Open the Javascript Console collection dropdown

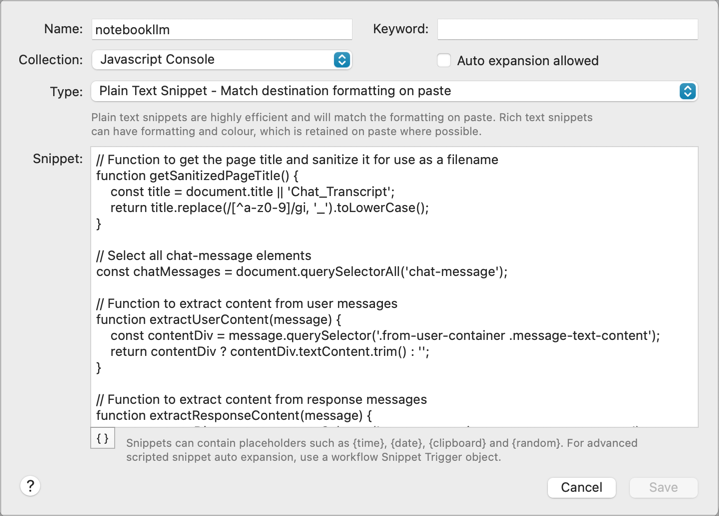(x=221, y=60)
